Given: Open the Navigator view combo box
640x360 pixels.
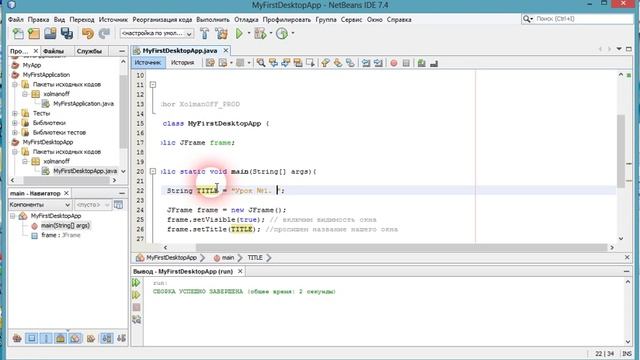Looking at the screenshot, I should 40,204.
